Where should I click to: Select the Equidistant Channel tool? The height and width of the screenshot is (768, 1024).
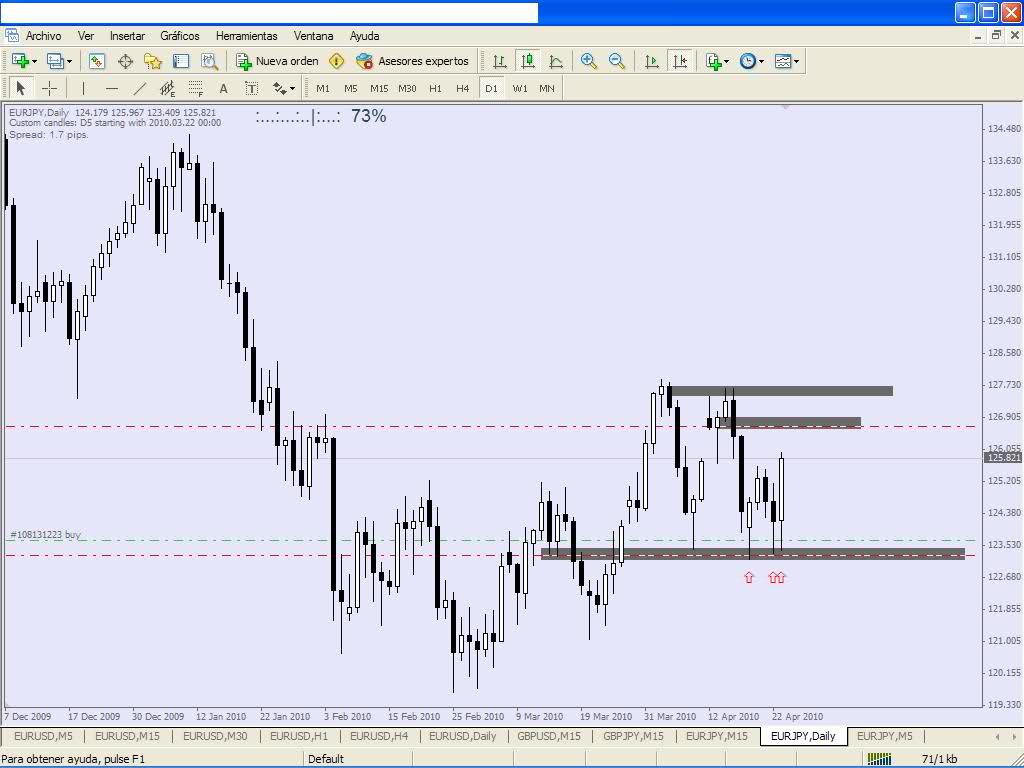[x=168, y=88]
